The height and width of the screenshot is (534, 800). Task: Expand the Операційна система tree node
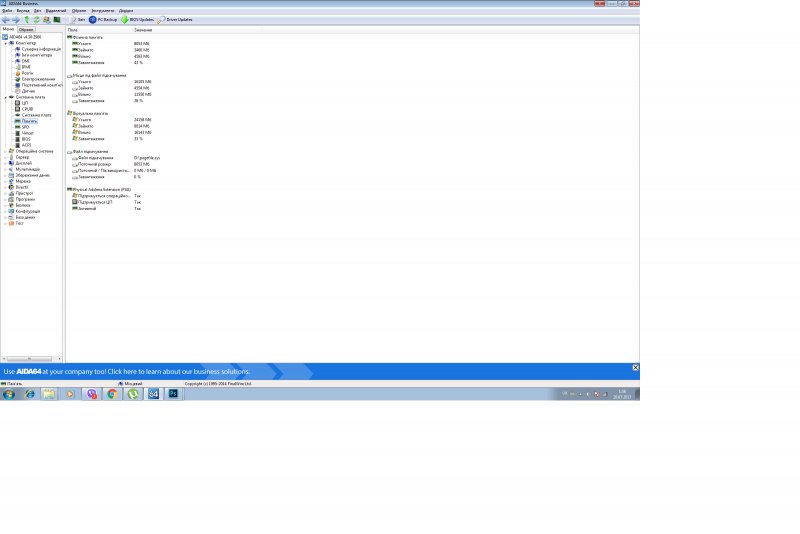[x=4, y=151]
